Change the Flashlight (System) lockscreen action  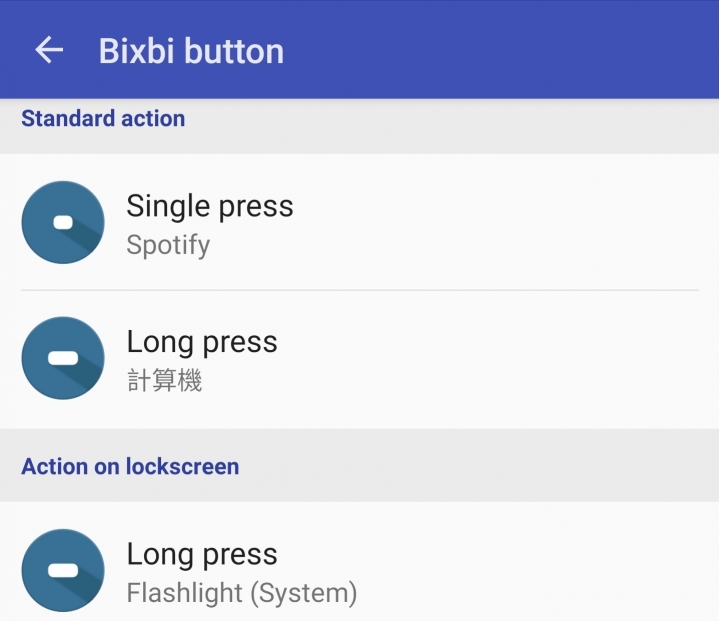[242, 593]
